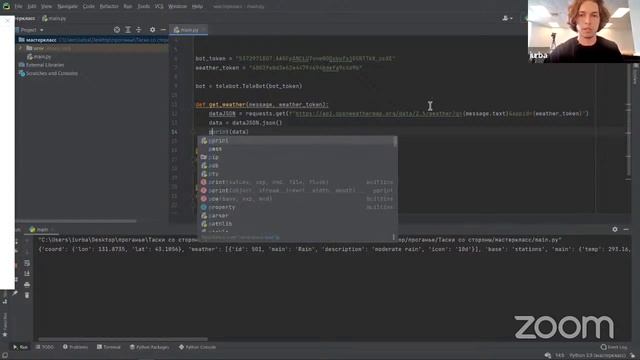Viewport: 640px width, 360px height.
Task: Open the Tools menu
Action: point(143,7)
